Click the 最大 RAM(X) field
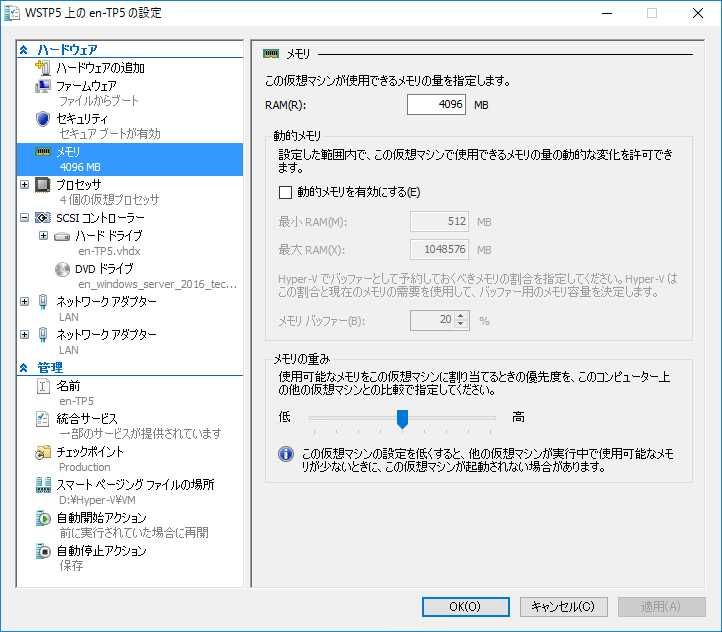Viewport: 722px width, 632px height. coord(439,249)
